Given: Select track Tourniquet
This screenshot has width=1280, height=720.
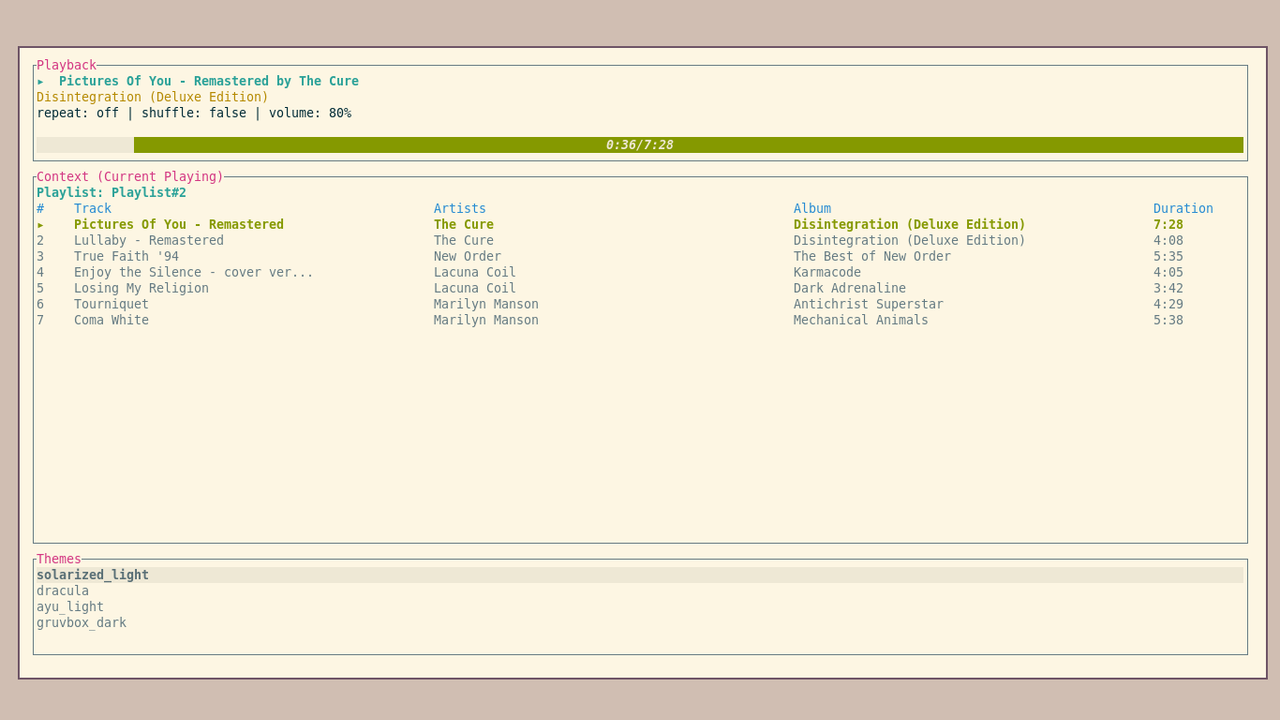Looking at the screenshot, I should click(112, 305).
